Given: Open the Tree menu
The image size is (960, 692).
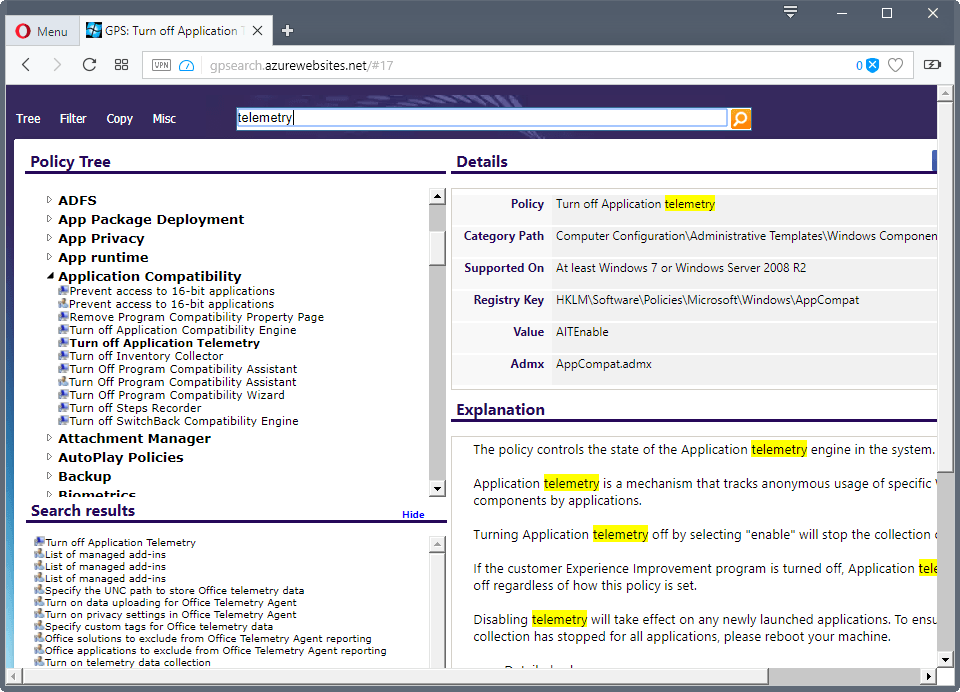Looking at the screenshot, I should click(28, 119).
